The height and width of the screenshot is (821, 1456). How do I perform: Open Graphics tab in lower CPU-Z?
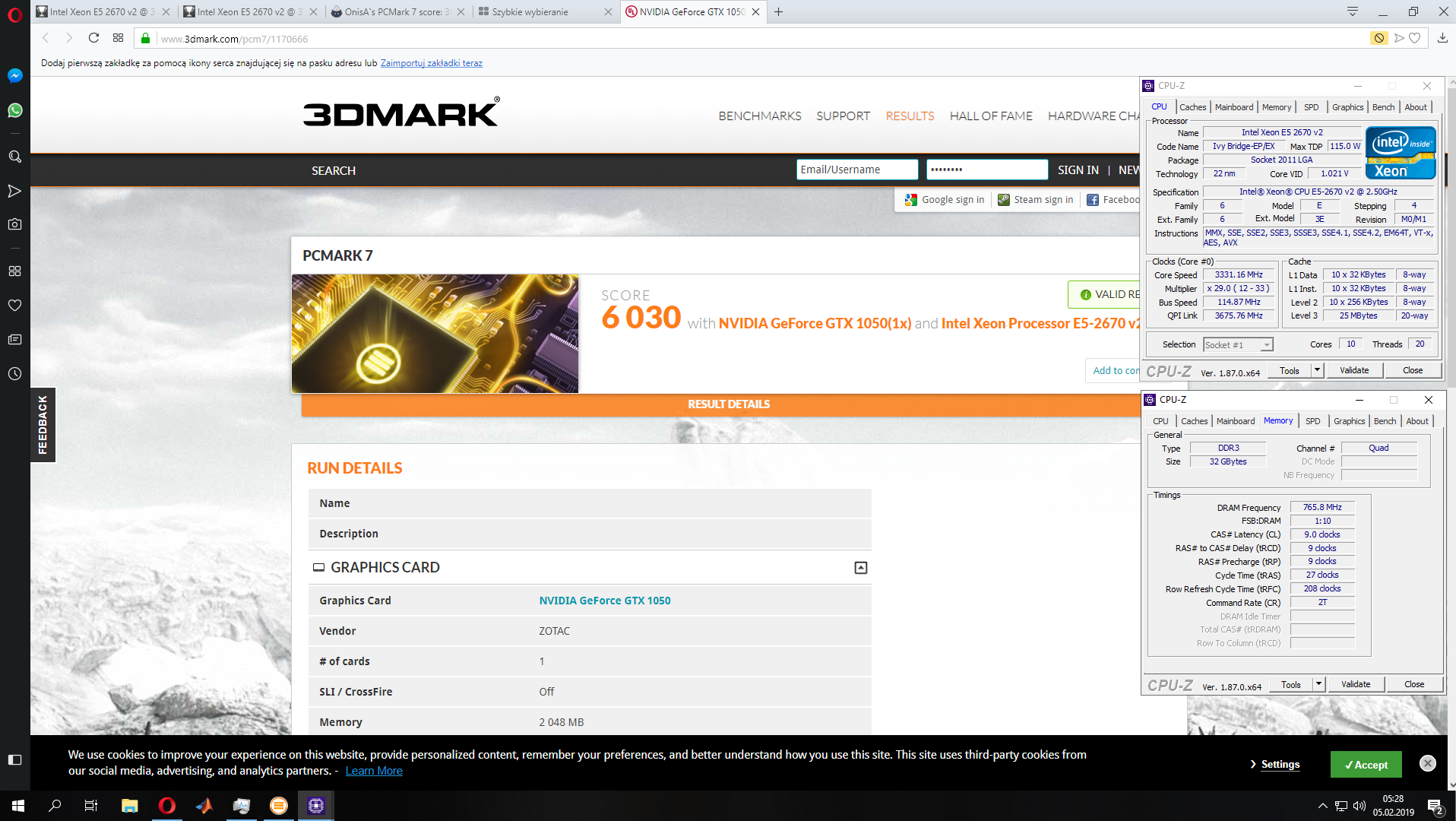1350,421
